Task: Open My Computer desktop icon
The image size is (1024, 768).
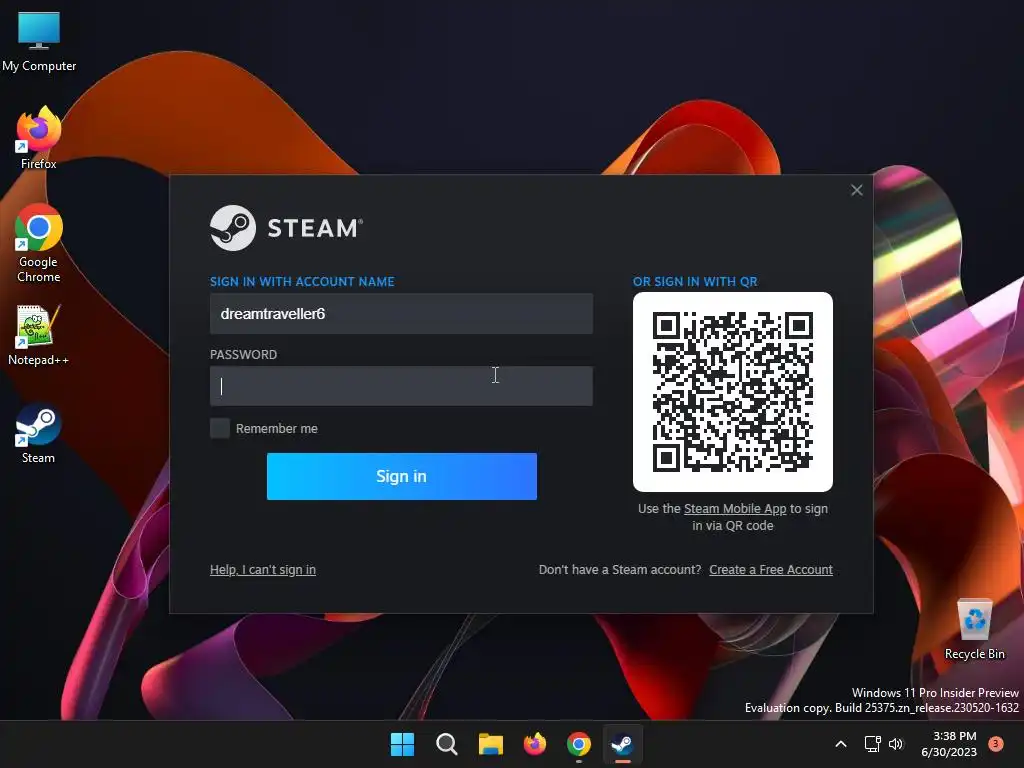Action: (39, 42)
